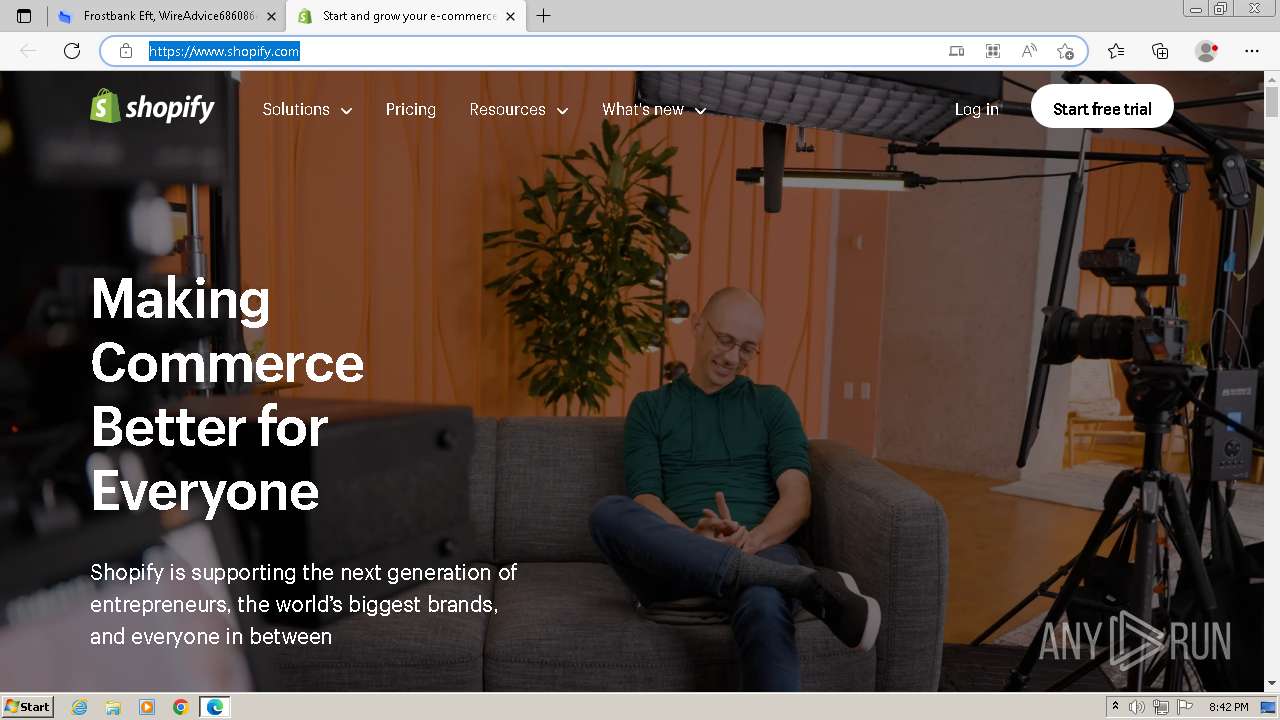1280x720 pixels.
Task: Click the page scrollbar down arrow
Action: tap(1272, 684)
